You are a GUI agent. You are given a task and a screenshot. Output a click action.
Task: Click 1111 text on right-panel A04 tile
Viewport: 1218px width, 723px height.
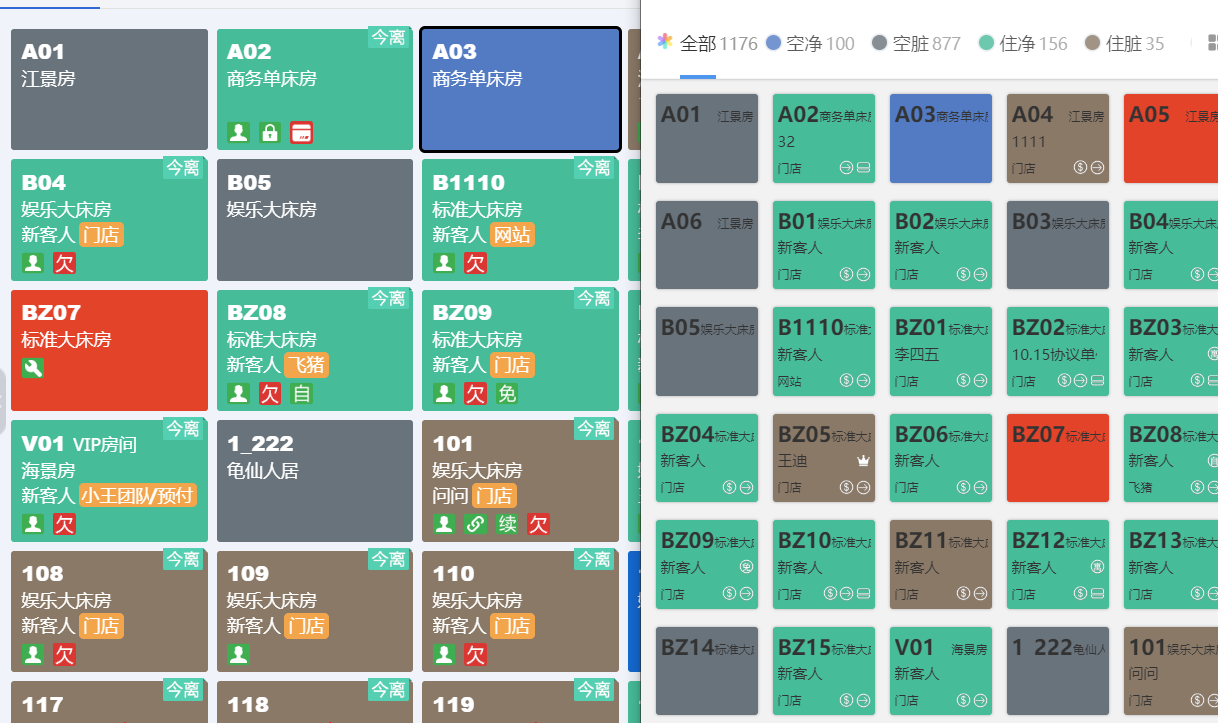point(1029,141)
